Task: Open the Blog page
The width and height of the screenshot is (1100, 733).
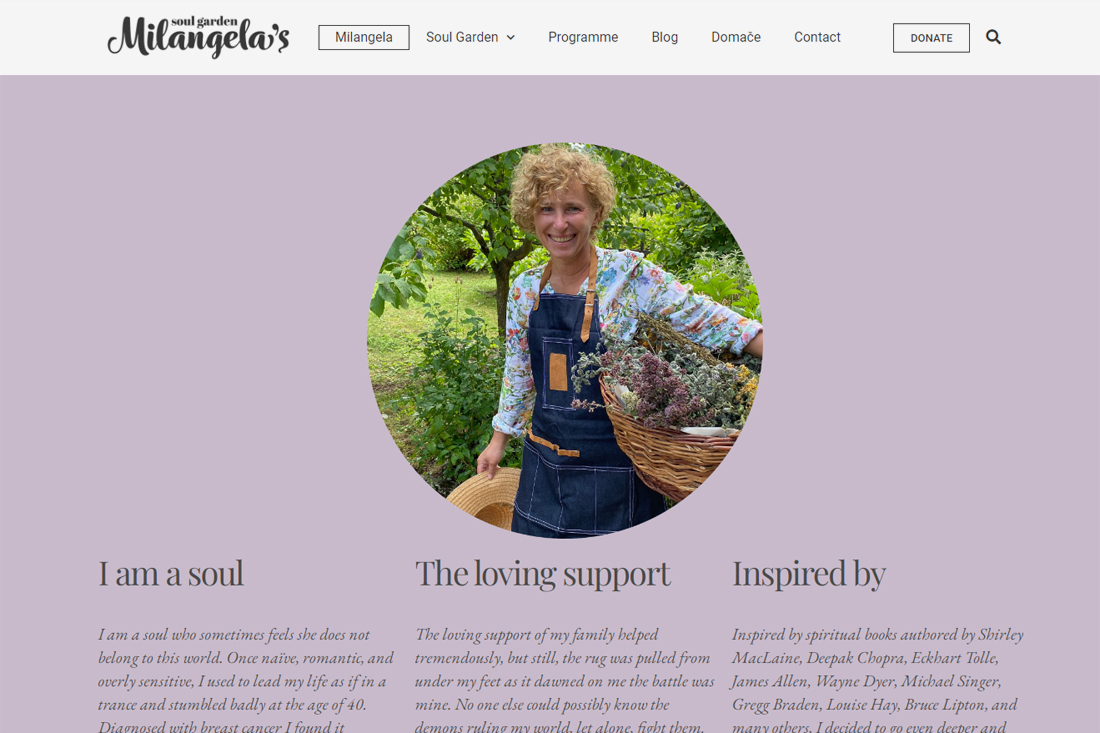Action: pyautogui.click(x=664, y=37)
